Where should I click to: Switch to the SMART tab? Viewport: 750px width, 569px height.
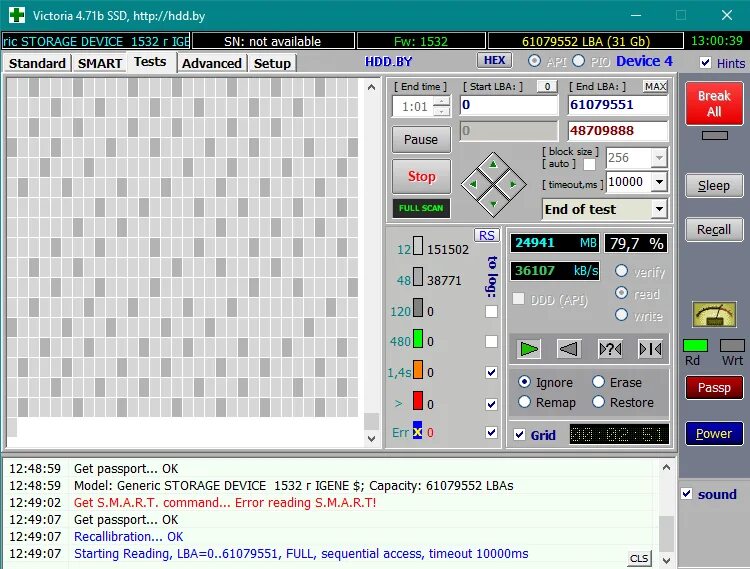pyautogui.click(x=99, y=63)
